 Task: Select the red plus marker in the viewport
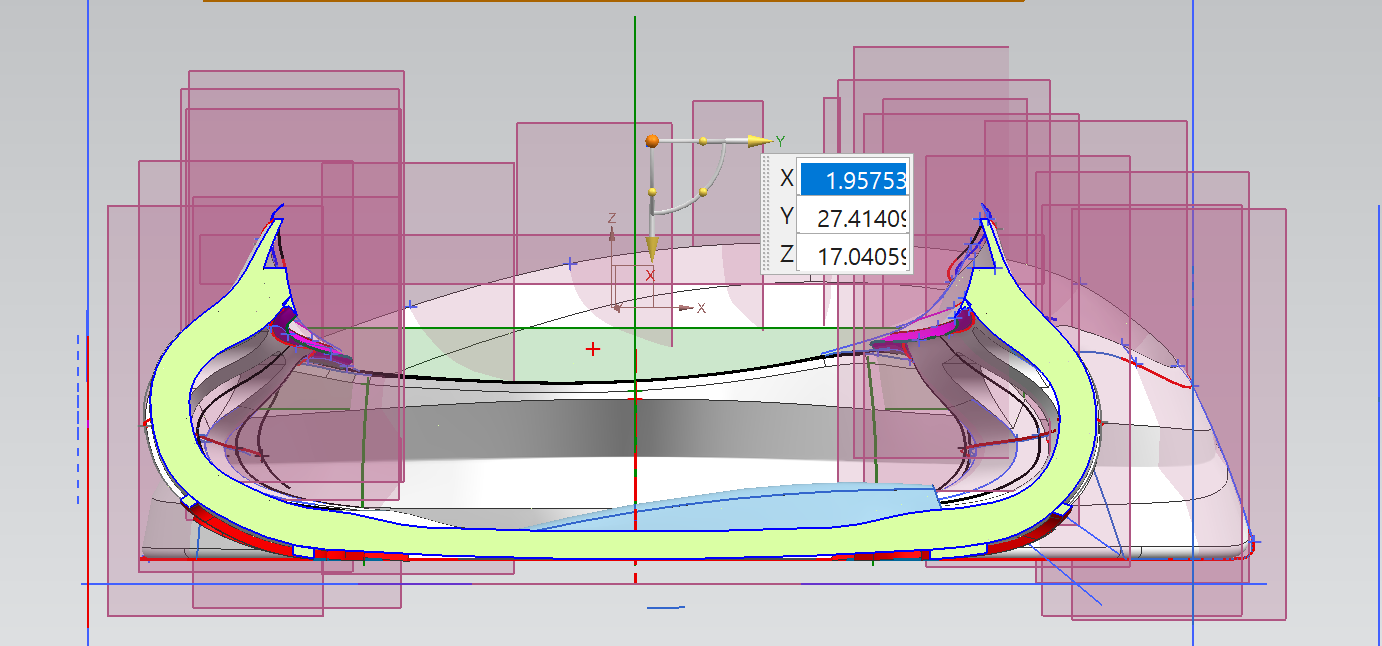tap(594, 349)
